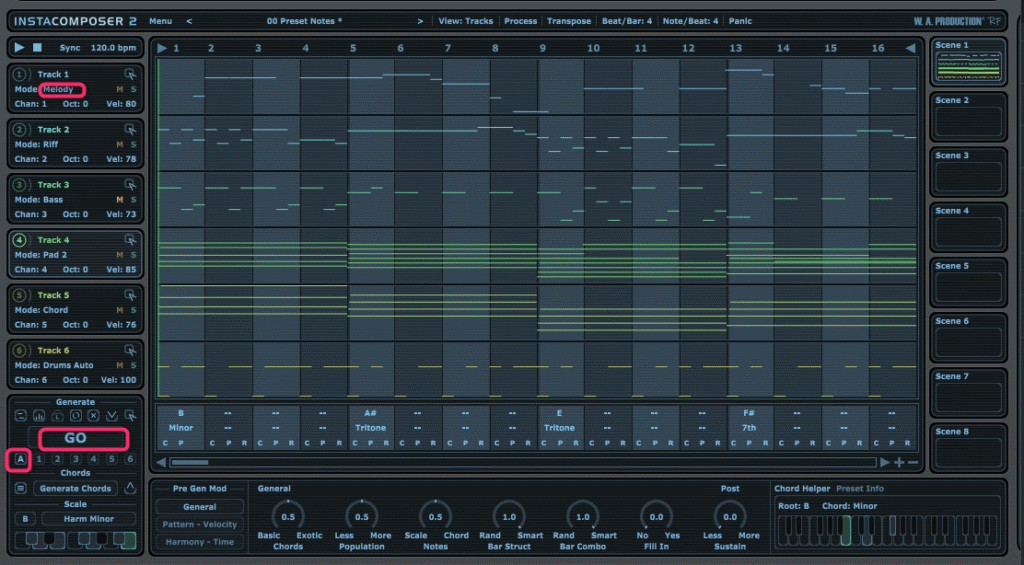Select track target 3 under the GO button
This screenshot has height=565, width=1024.
pyautogui.click(x=76, y=459)
